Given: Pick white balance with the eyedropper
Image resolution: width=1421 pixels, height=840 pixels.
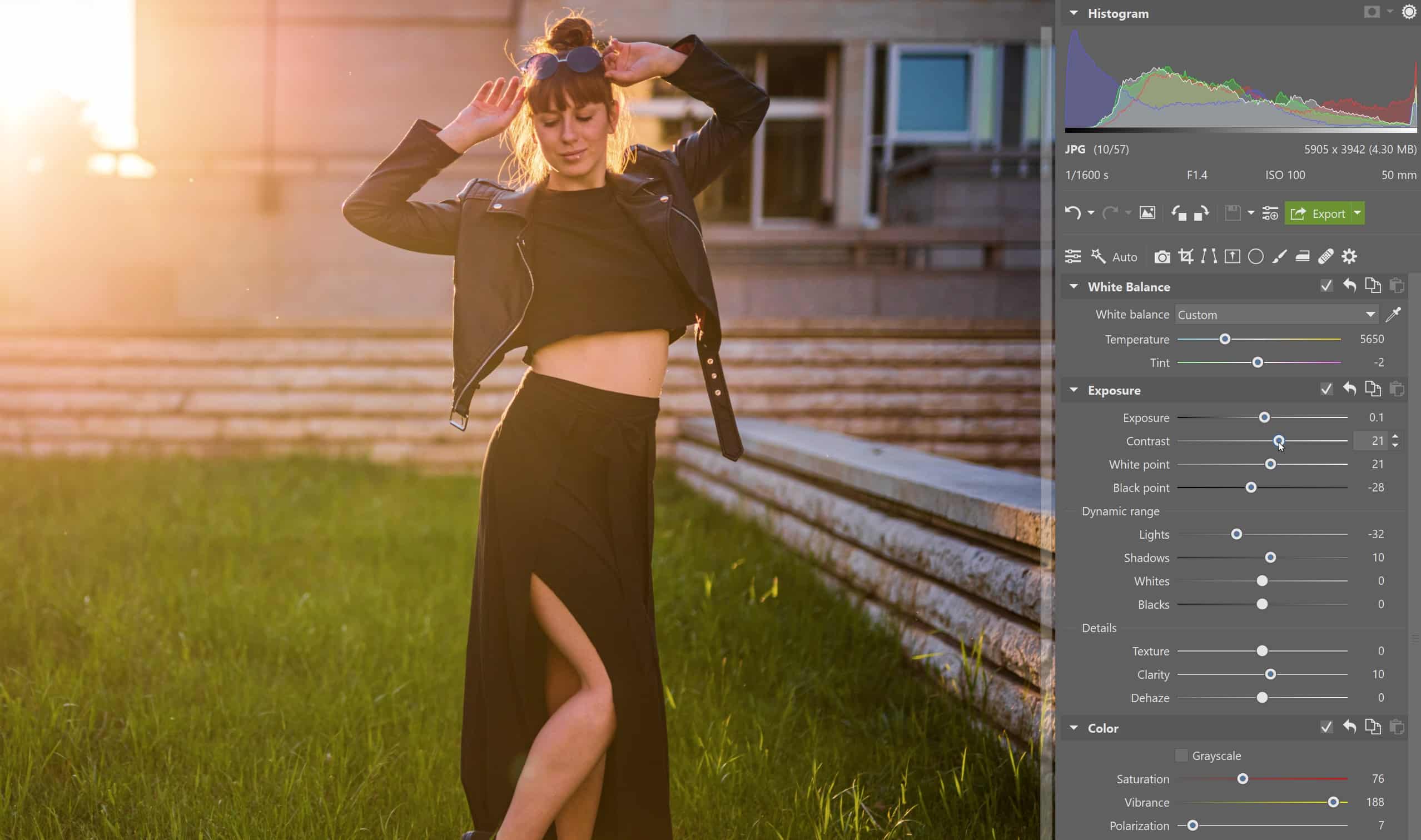Looking at the screenshot, I should pyautogui.click(x=1393, y=314).
